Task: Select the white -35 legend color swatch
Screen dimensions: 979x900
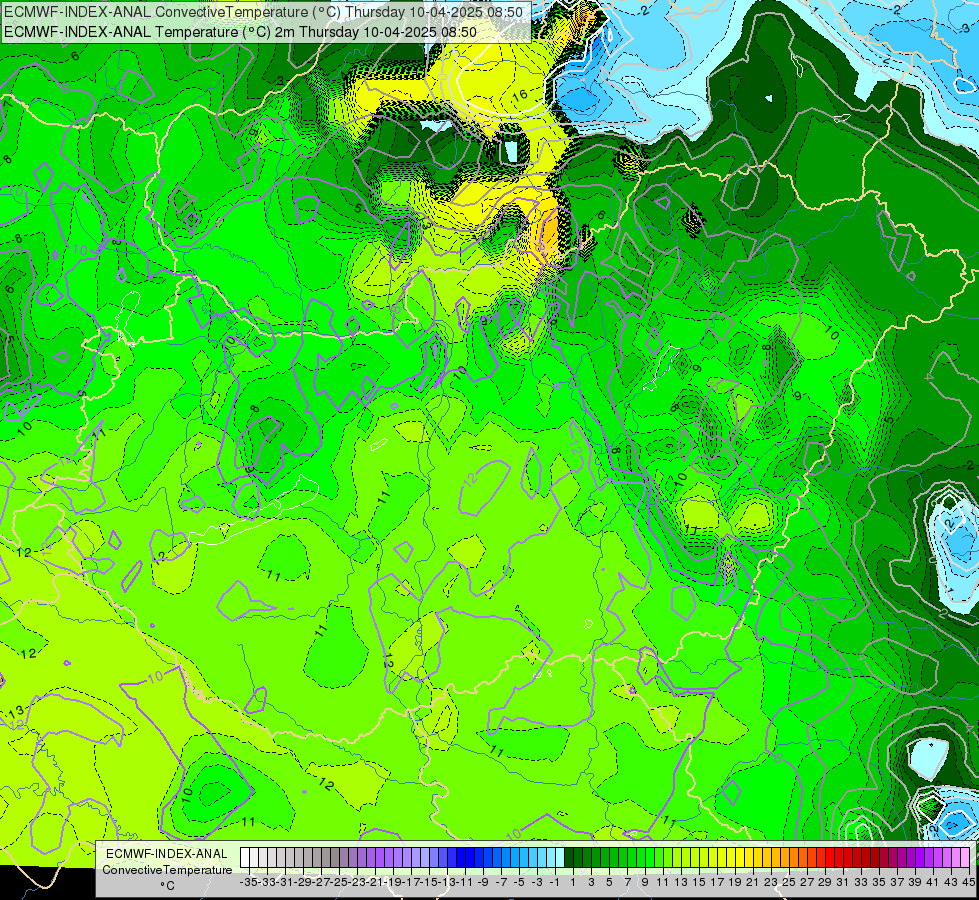Action: click(245, 858)
